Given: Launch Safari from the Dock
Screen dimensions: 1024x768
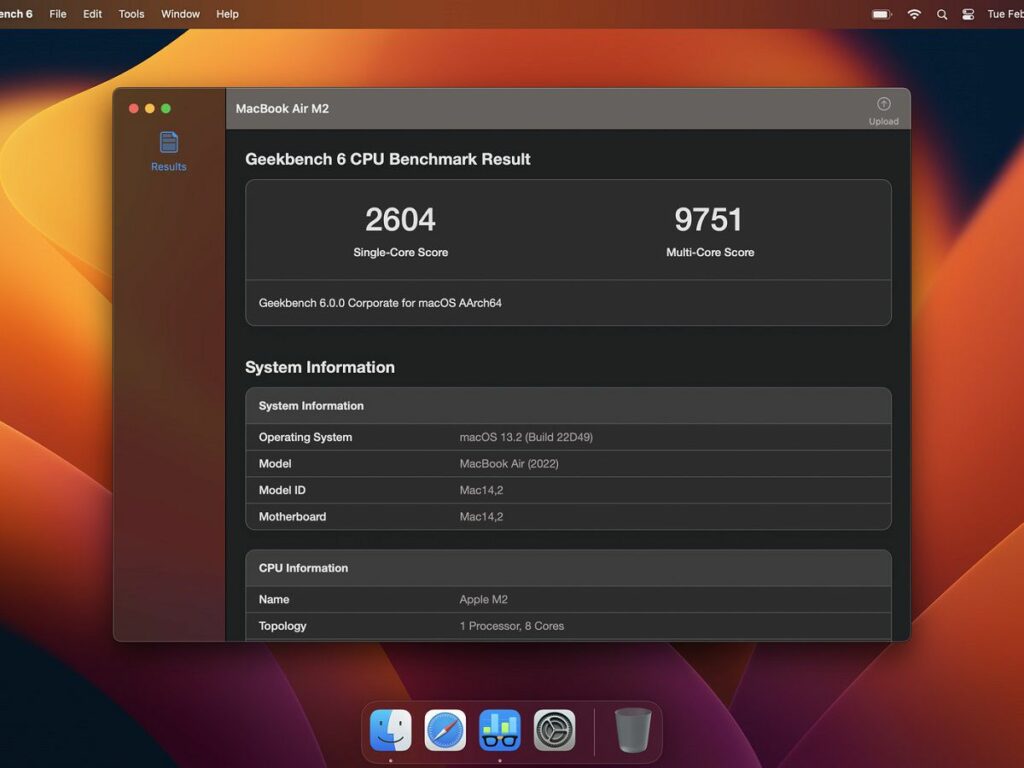Looking at the screenshot, I should tap(445, 730).
